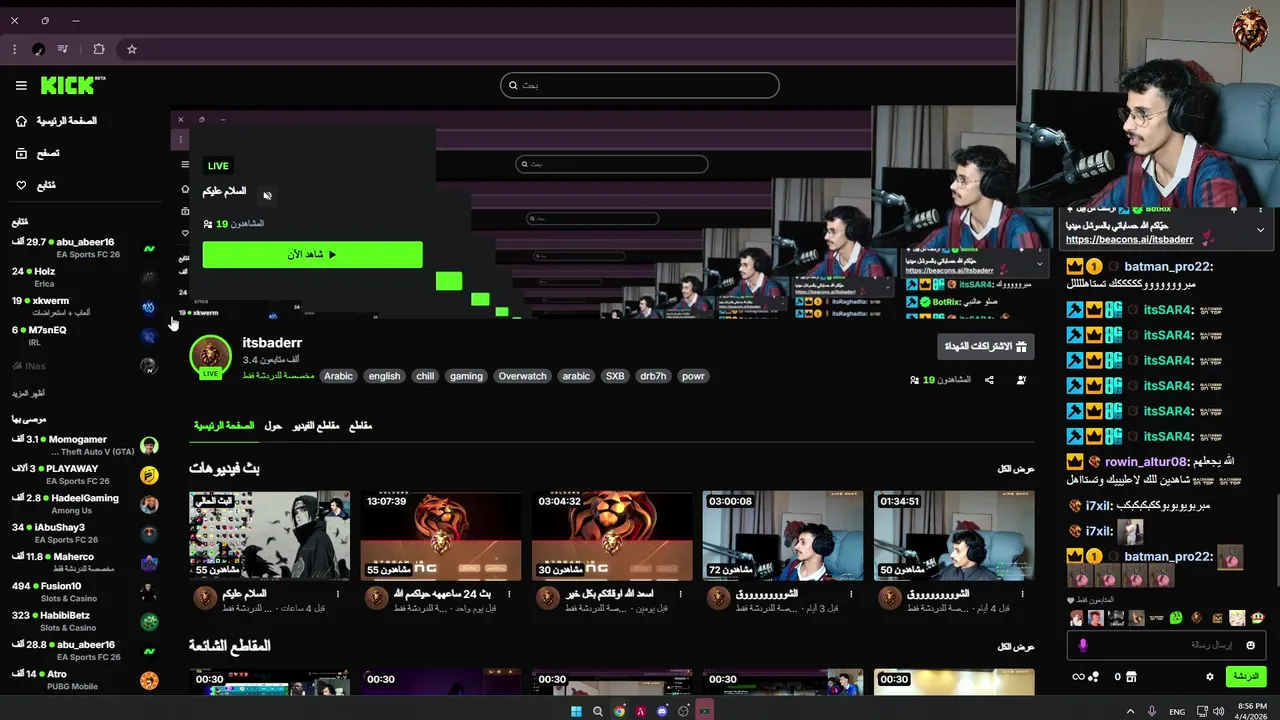Open chat settings gear icon

point(1210,677)
